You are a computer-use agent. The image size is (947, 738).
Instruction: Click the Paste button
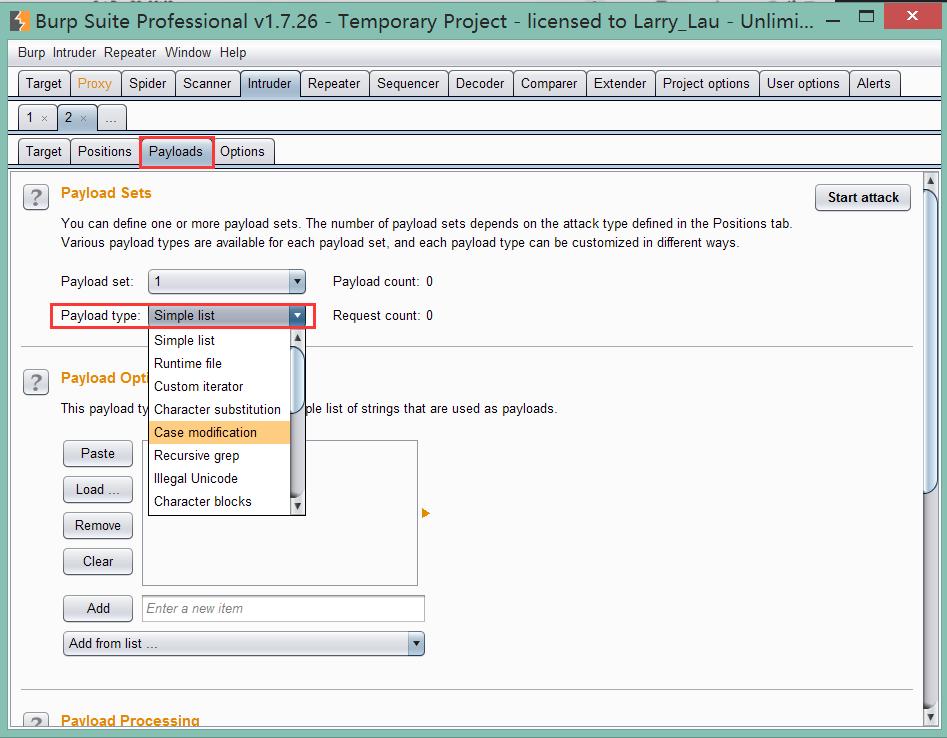[x=98, y=454]
